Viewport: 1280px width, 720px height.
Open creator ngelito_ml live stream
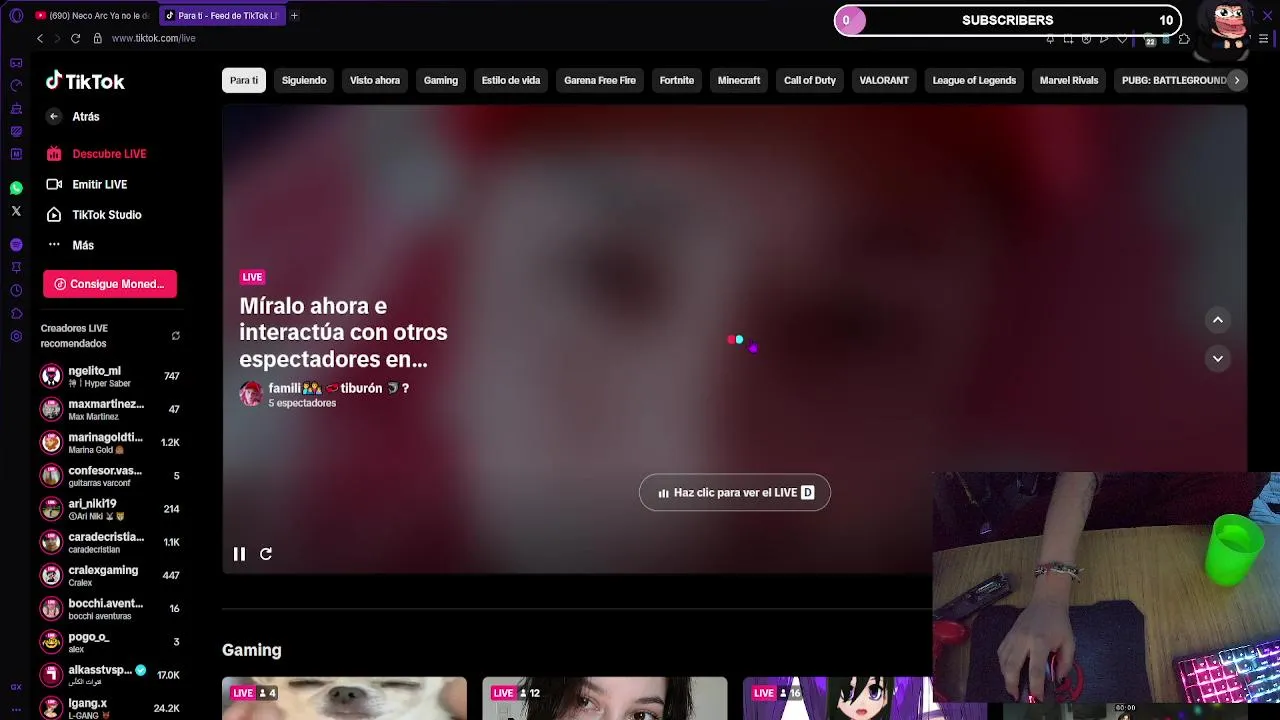(110, 376)
